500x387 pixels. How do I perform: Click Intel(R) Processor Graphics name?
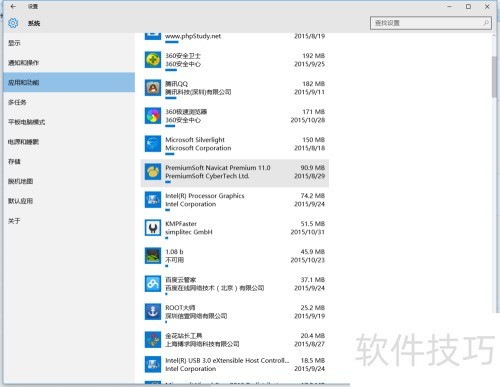(205, 196)
